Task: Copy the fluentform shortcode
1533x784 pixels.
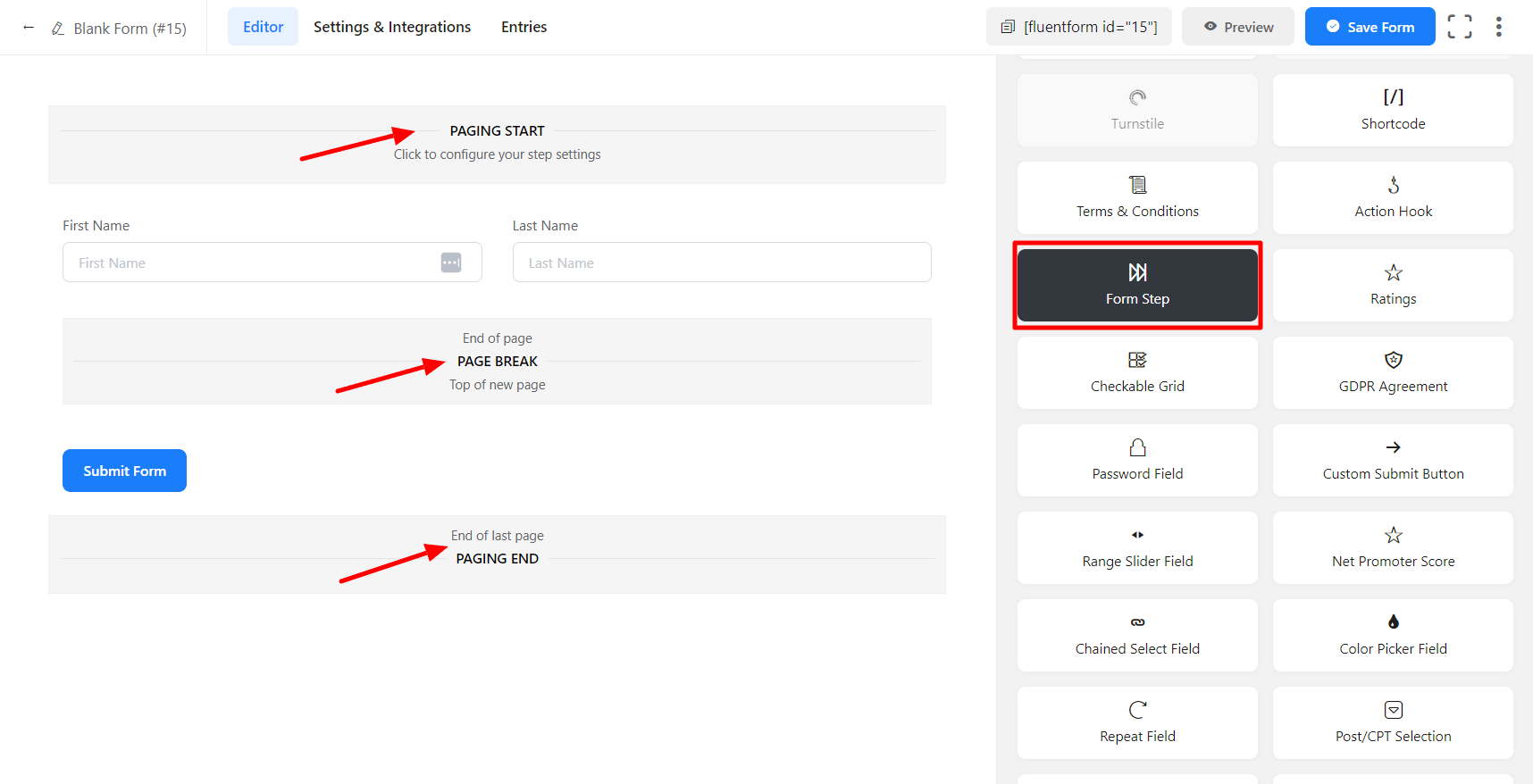Action: tap(1078, 27)
